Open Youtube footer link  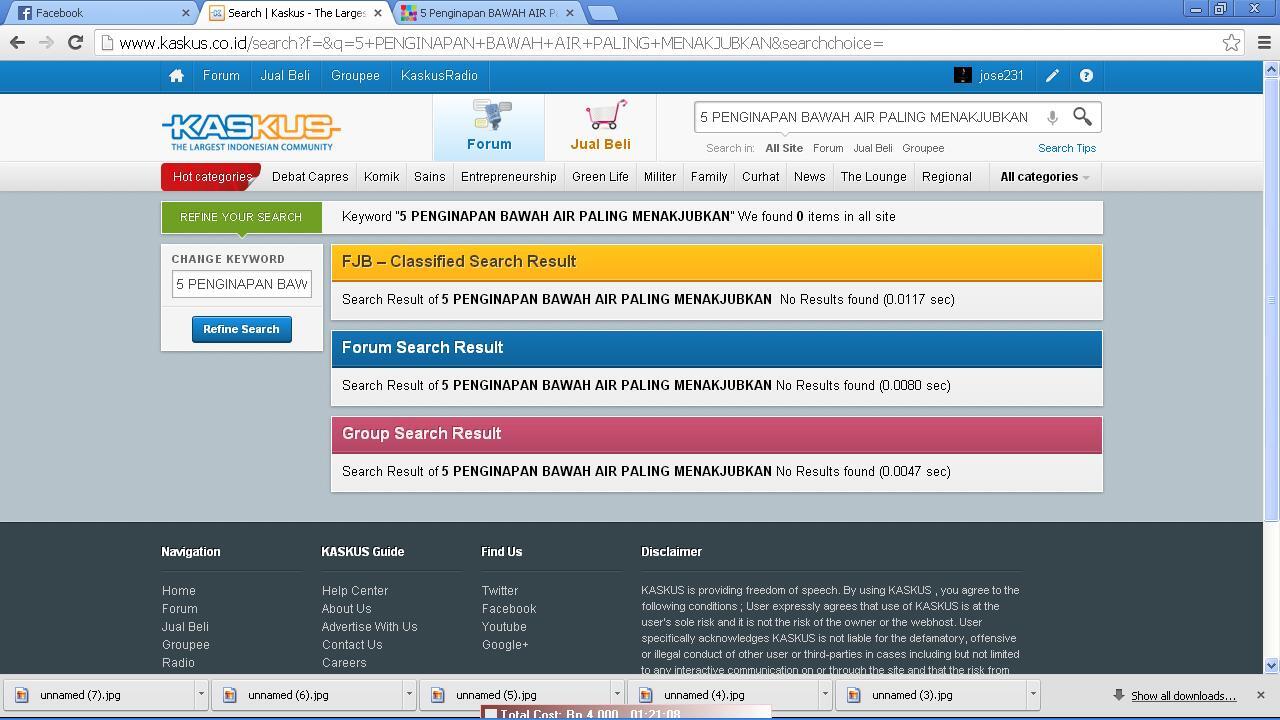pos(504,627)
